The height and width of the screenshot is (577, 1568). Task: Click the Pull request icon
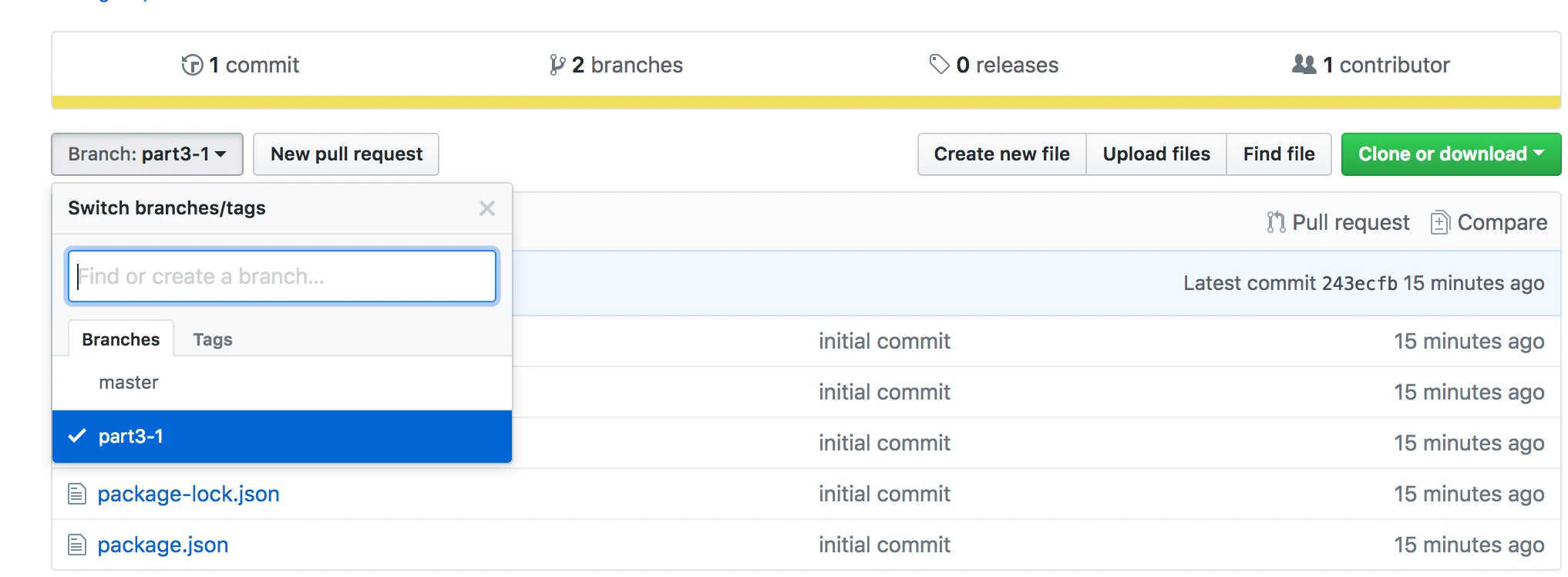(1276, 222)
